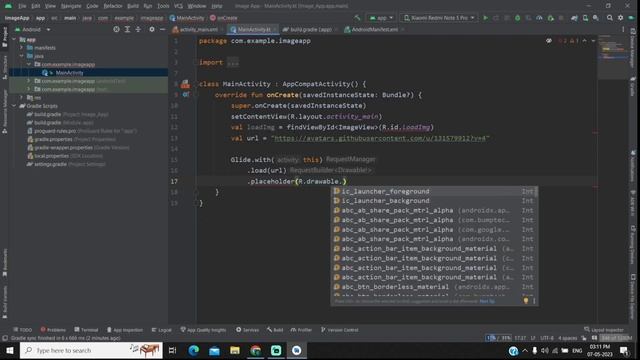Viewport: 640px width, 360px height.
Task: Open completion popup options three-dot icon
Action: click(534, 301)
